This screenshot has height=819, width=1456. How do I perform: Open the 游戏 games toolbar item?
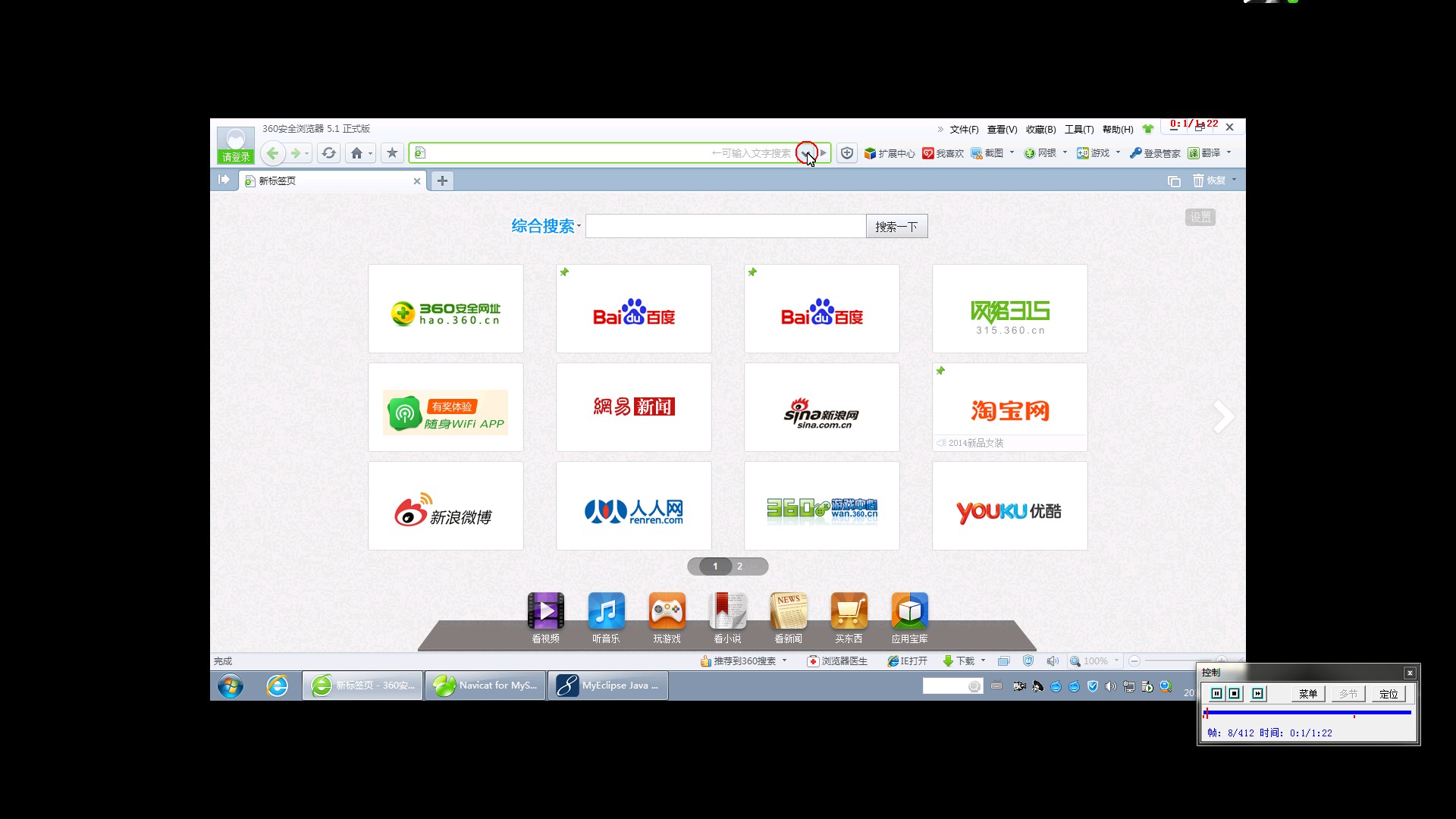(1094, 153)
